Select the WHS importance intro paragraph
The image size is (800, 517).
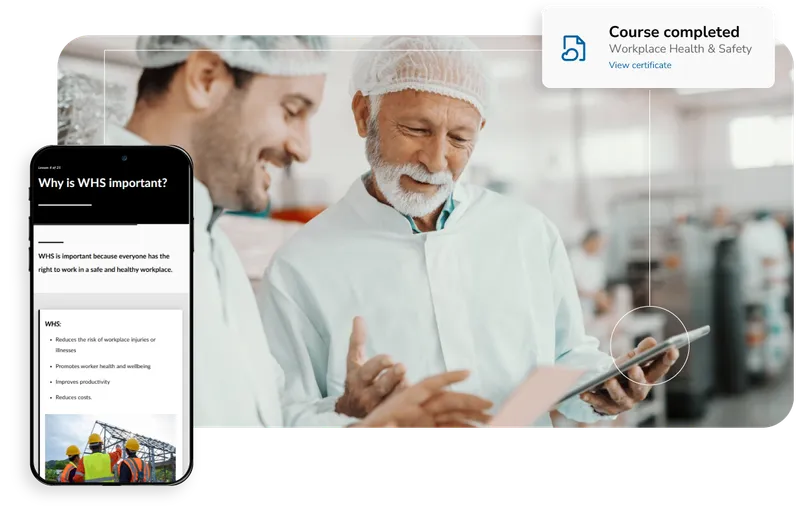105,262
